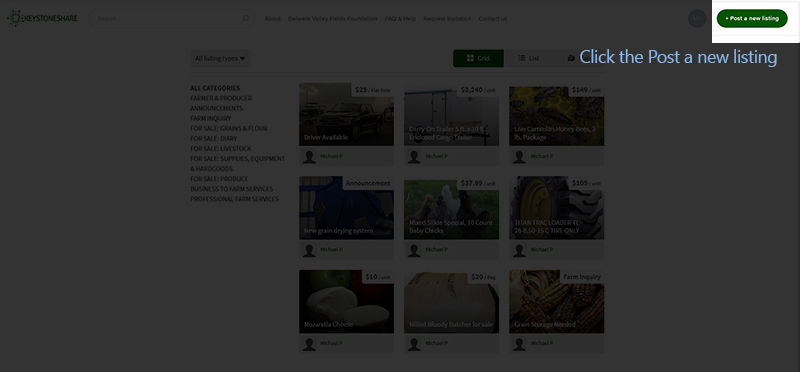Open the KeystoneShare logo home link
The height and width of the screenshot is (372, 800).
pyautogui.click(x=42, y=18)
